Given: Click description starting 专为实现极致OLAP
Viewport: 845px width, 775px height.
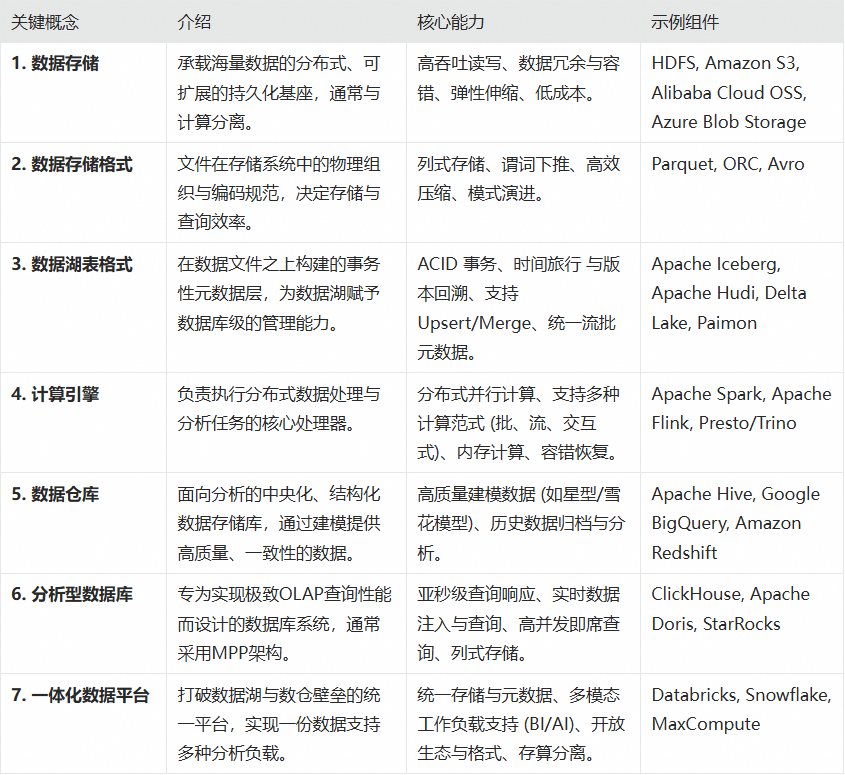Looking at the screenshot, I should pyautogui.click(x=285, y=624).
